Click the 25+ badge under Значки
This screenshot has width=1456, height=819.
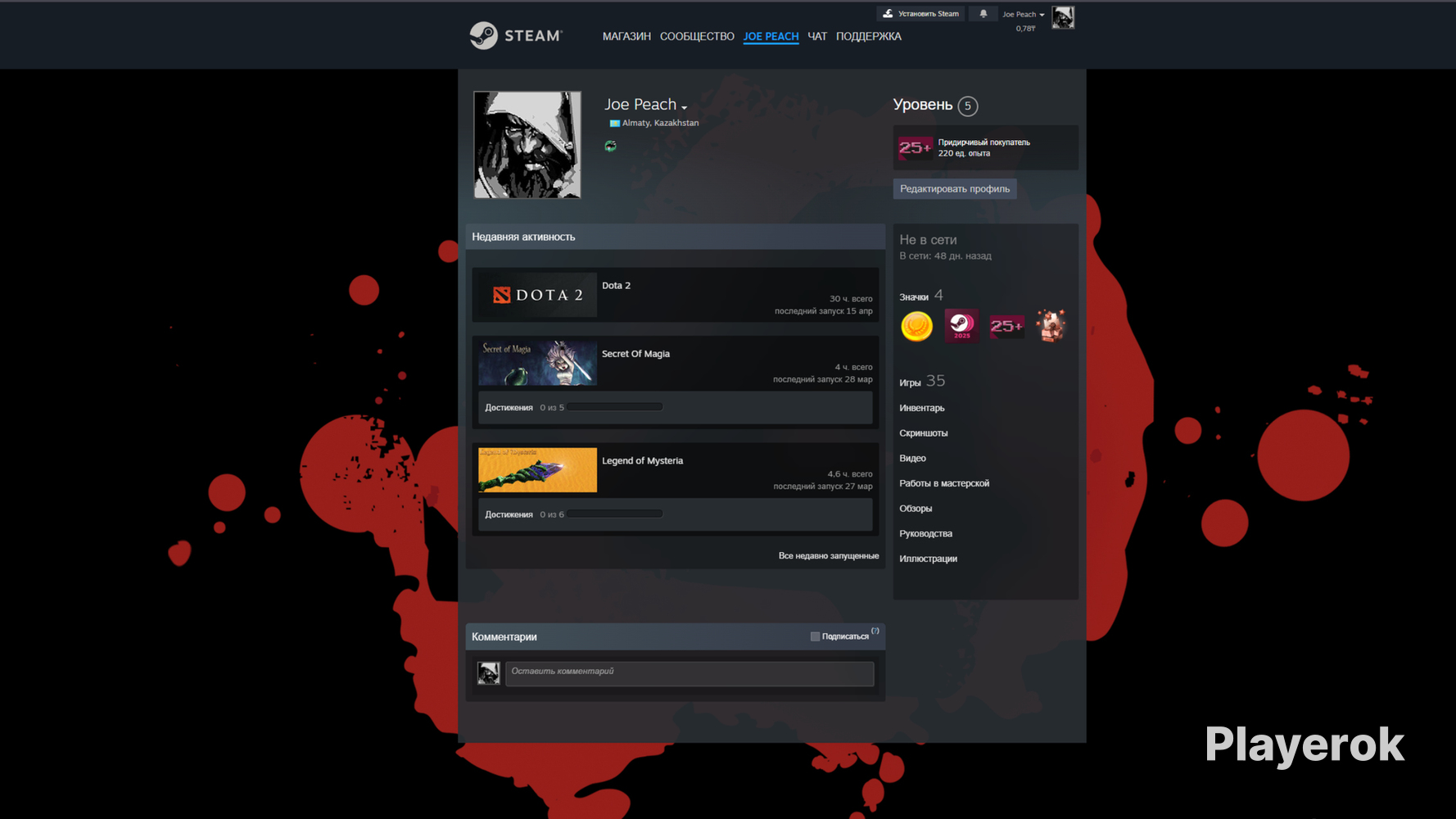click(x=1006, y=326)
